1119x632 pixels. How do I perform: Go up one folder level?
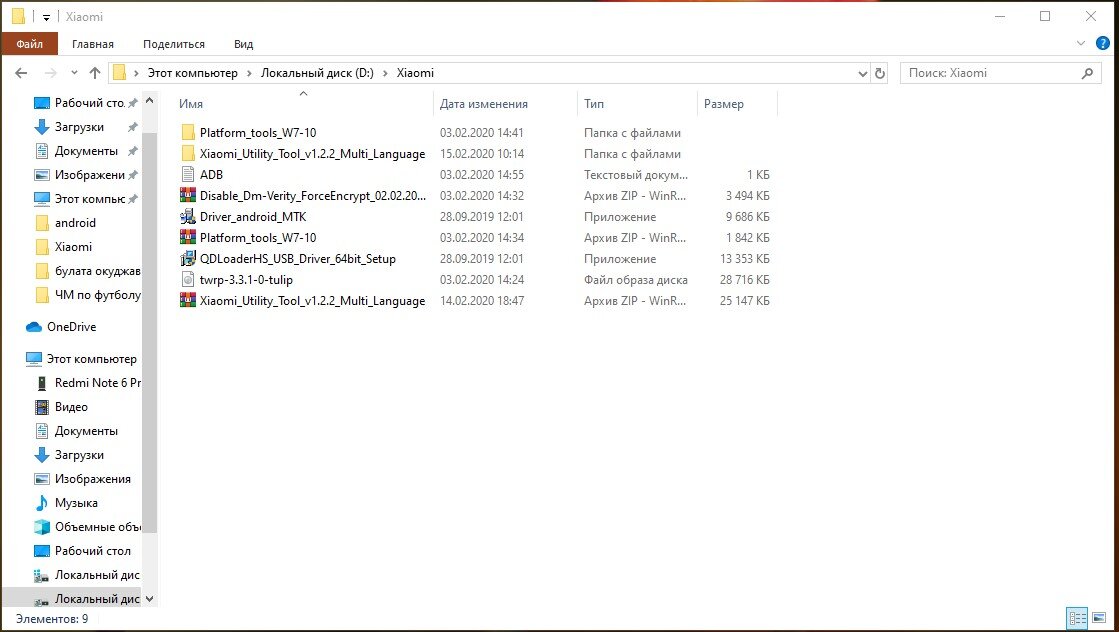coord(95,73)
